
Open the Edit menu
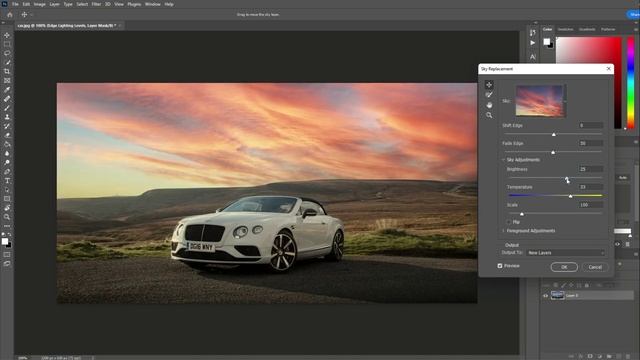pyautogui.click(x=26, y=4)
